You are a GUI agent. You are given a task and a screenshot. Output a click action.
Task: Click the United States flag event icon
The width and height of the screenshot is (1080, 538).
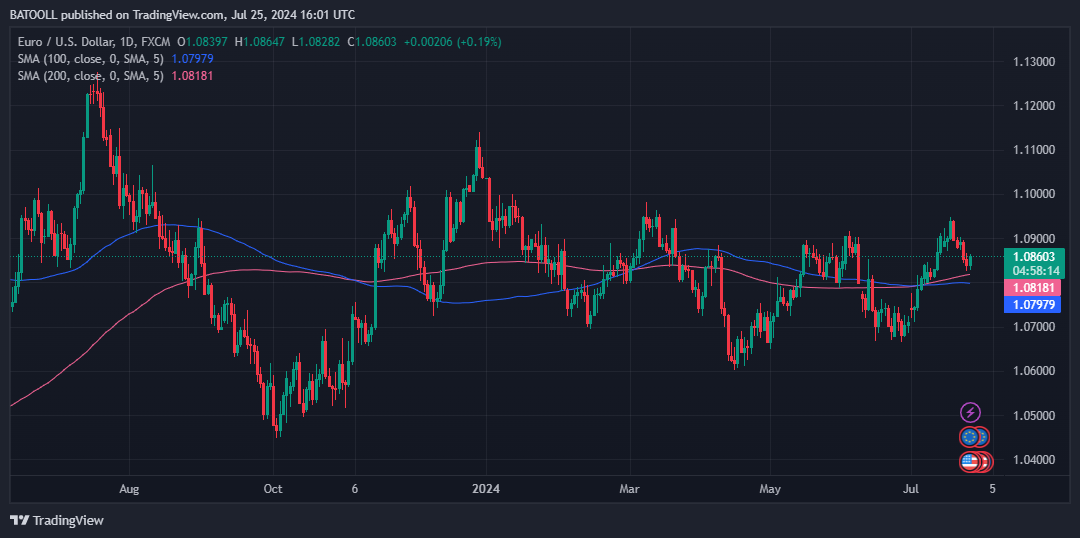click(x=969, y=461)
